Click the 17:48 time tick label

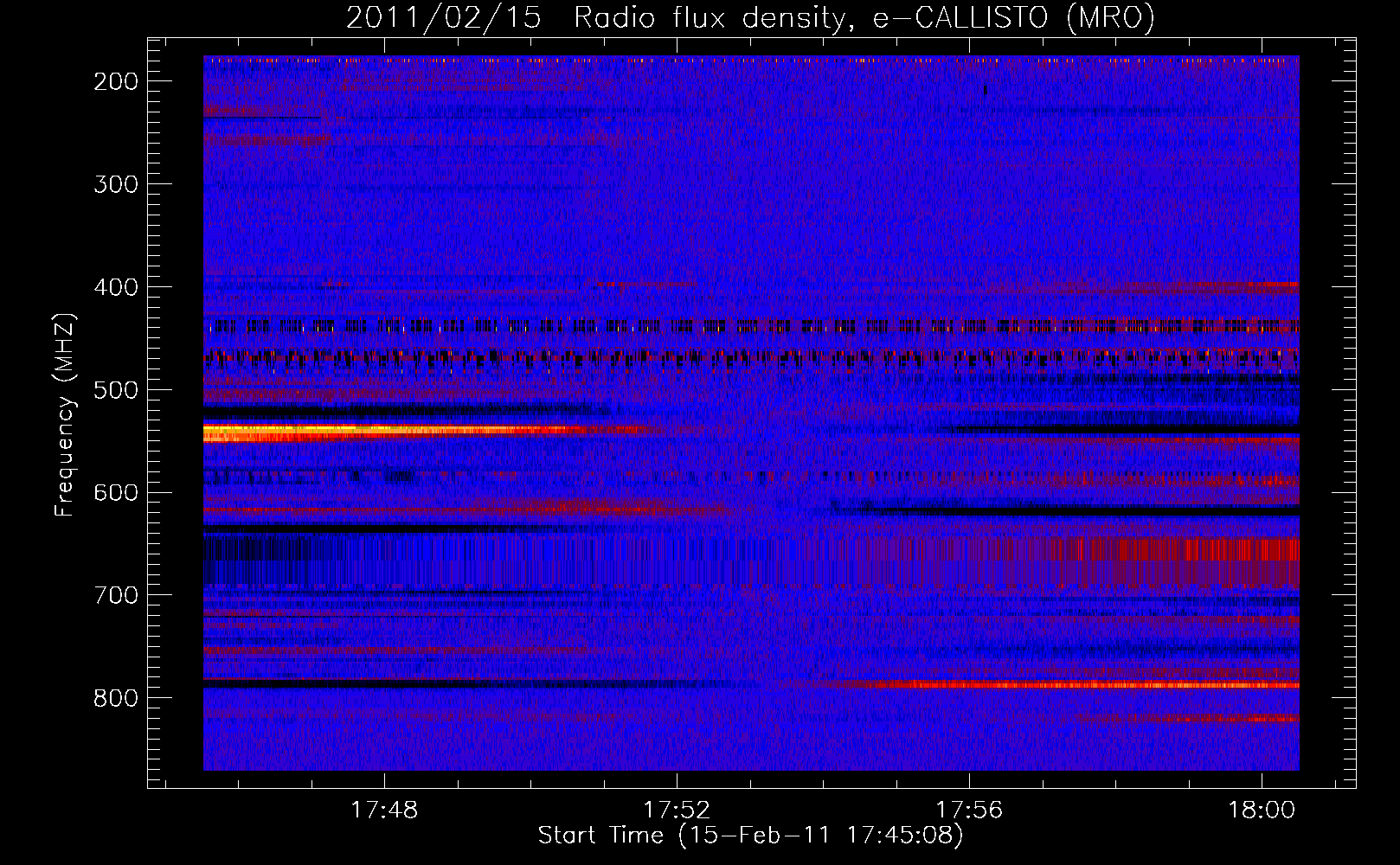click(x=384, y=810)
